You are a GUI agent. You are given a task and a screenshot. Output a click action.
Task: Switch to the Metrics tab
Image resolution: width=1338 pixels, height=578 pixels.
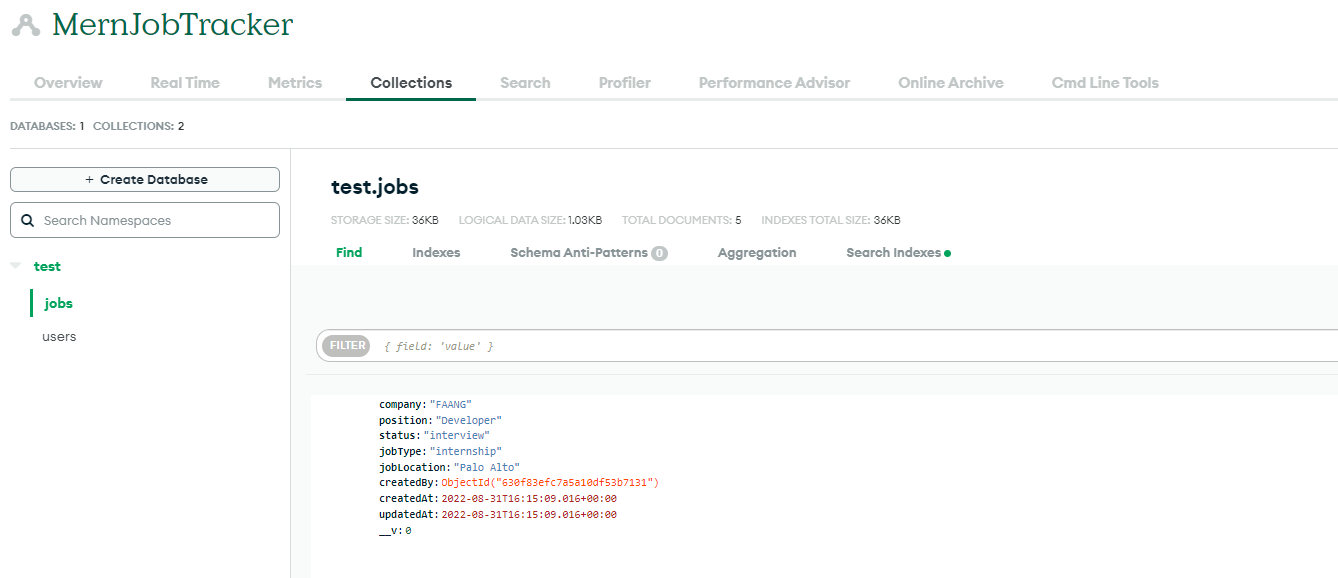[294, 82]
